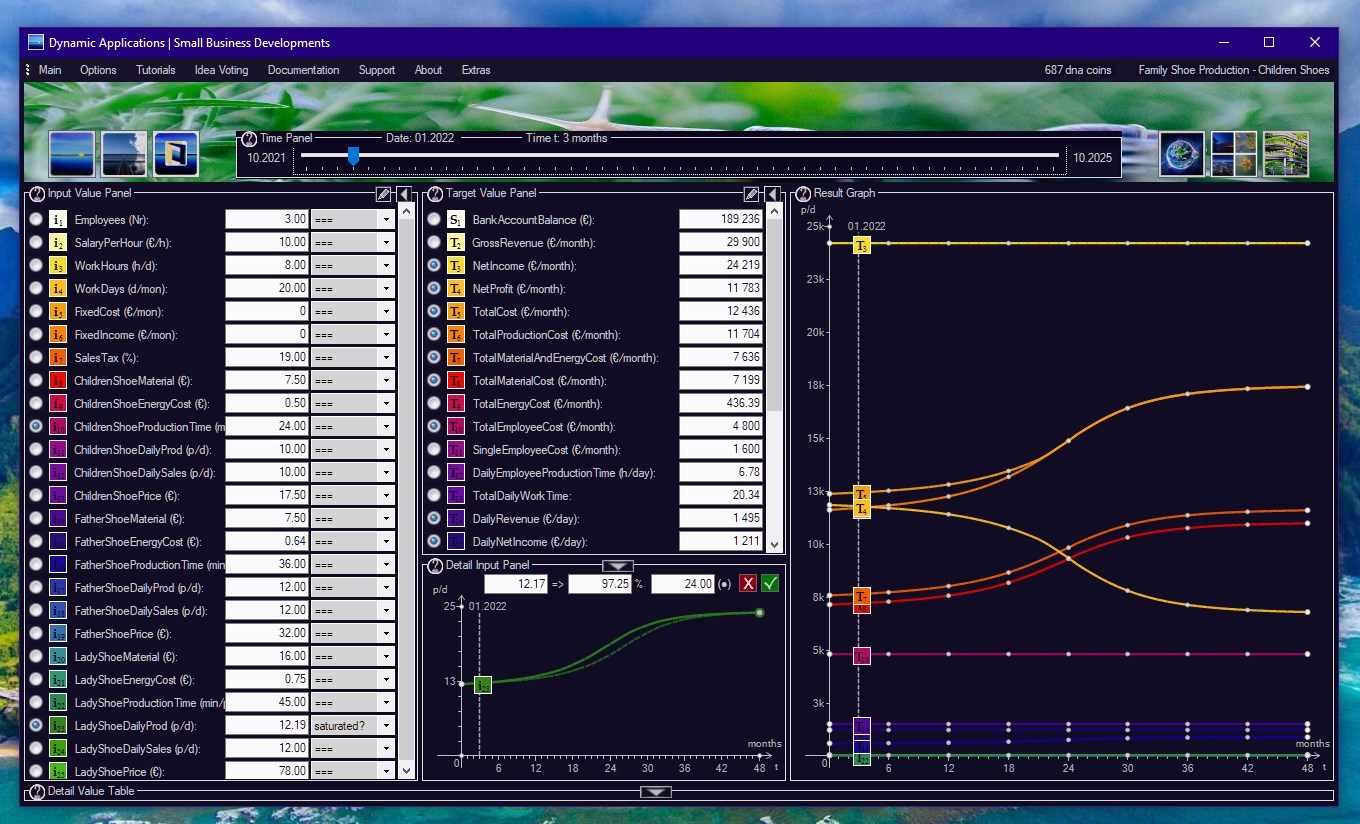1360x824 pixels.
Task: Open the SalaryPerHour mode dropdown
Action: (x=354, y=242)
